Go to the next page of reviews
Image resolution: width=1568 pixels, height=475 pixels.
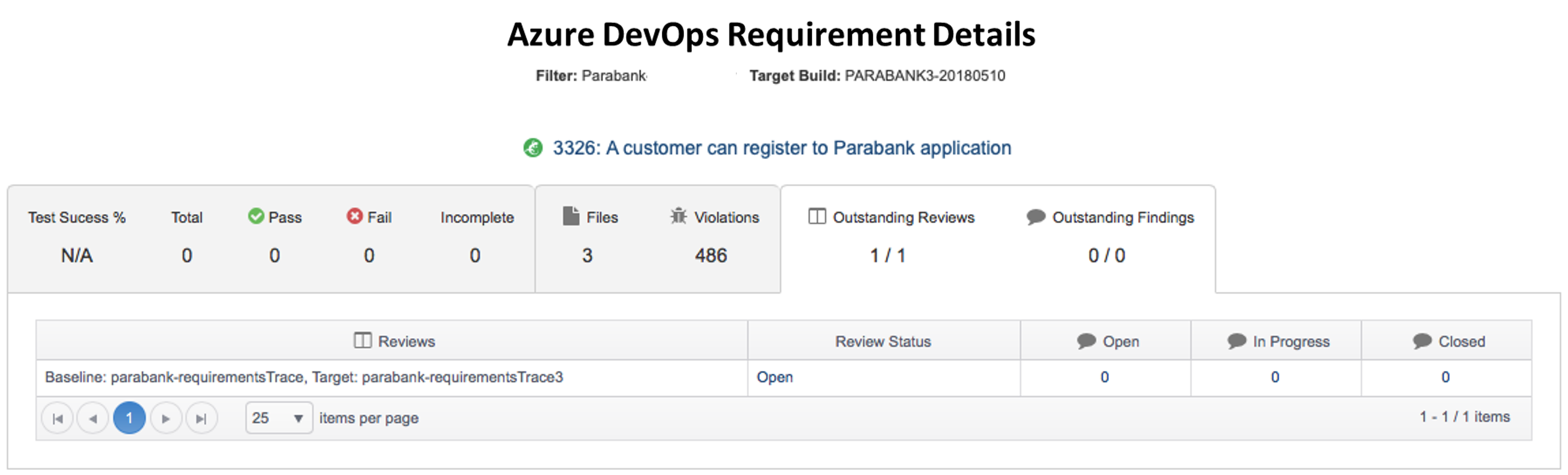(x=166, y=418)
